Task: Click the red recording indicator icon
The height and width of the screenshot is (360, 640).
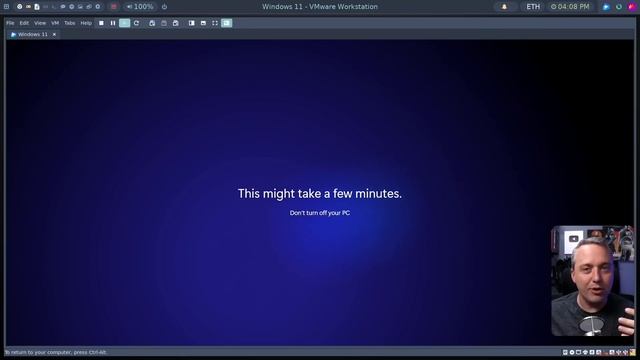Action: point(114,7)
